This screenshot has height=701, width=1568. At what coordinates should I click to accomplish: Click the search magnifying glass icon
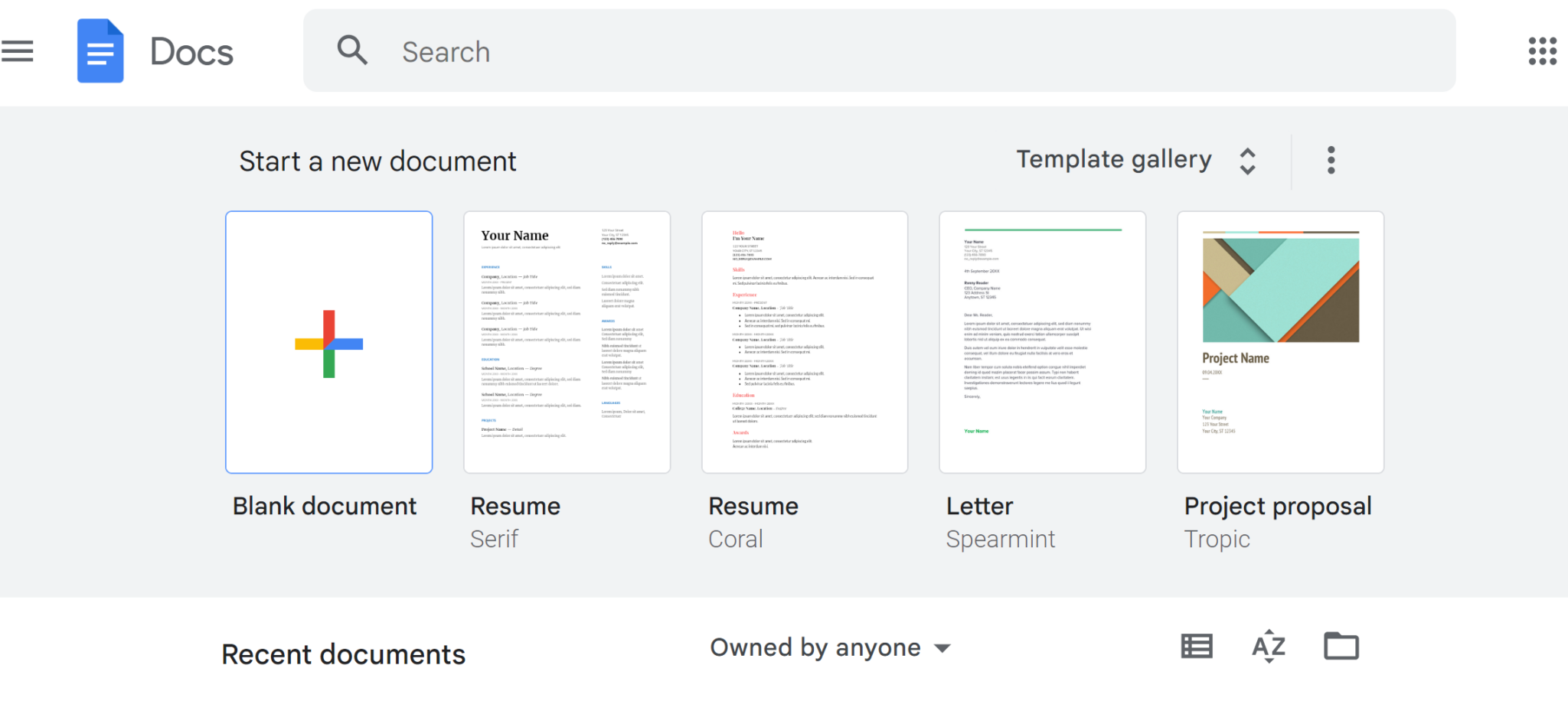coord(352,51)
